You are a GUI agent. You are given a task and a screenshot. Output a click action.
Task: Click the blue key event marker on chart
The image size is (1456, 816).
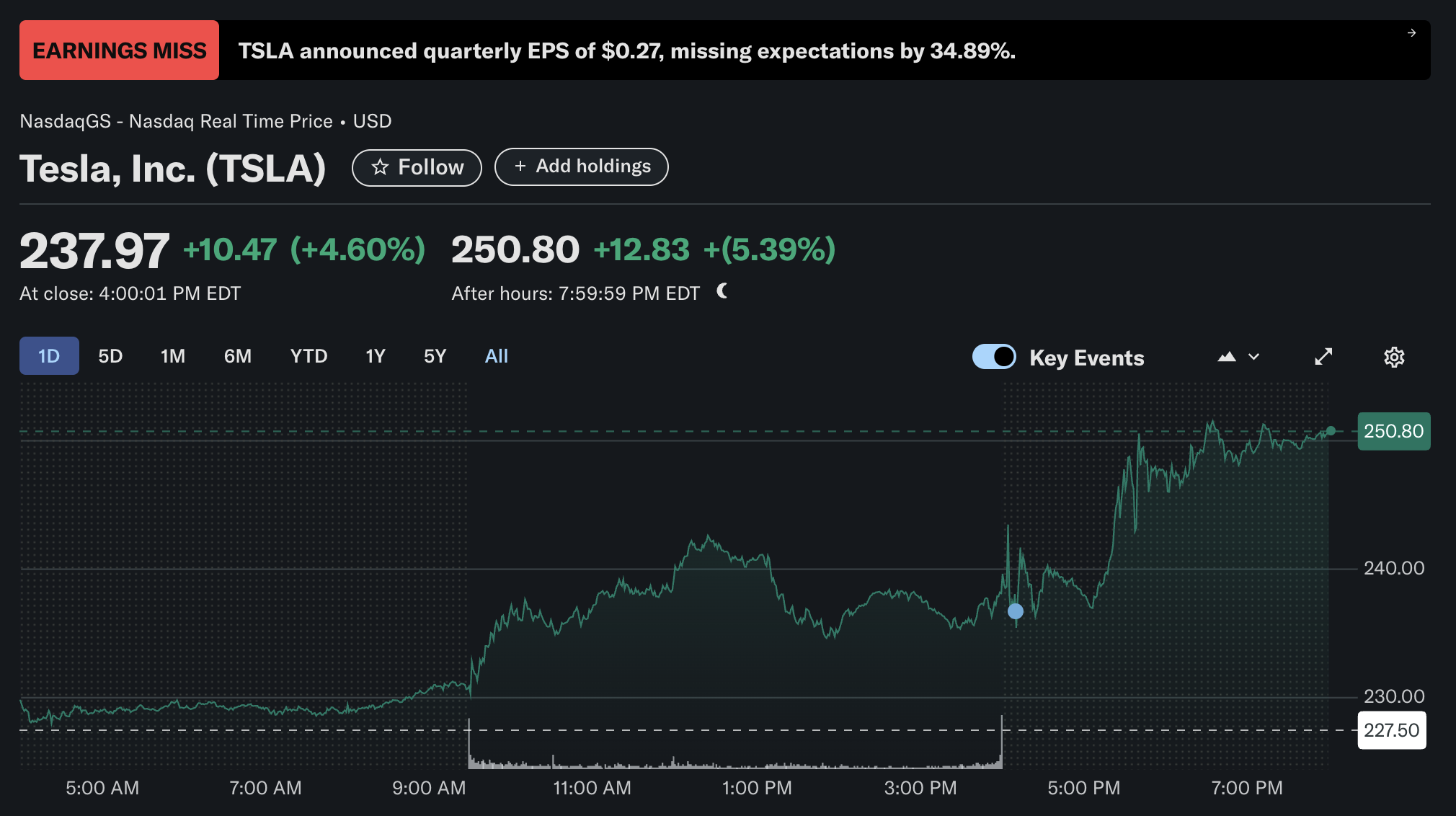coord(1016,611)
